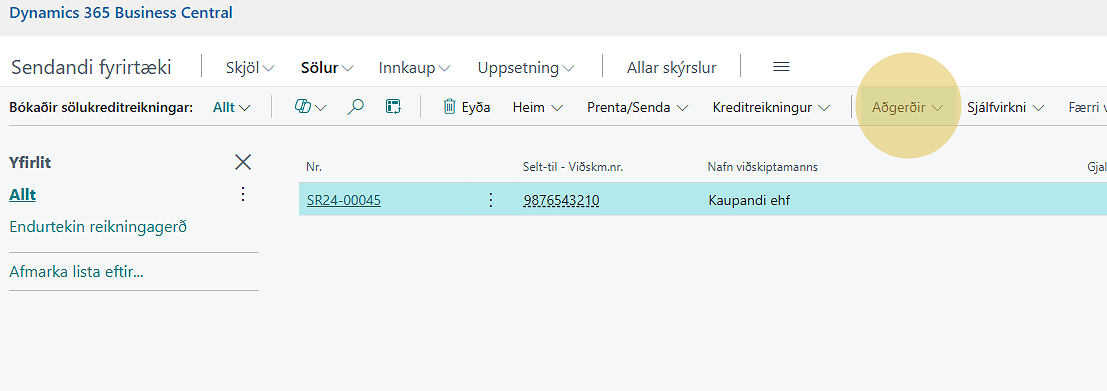This screenshot has height=391, width=1107.
Task: Close the Yfirlit filter pane
Action: pyautogui.click(x=243, y=162)
